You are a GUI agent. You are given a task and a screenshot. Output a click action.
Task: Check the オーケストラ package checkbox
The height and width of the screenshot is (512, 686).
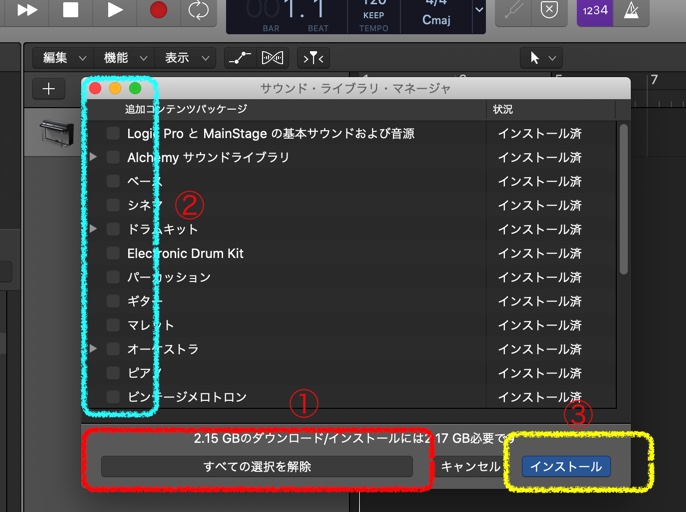click(113, 349)
